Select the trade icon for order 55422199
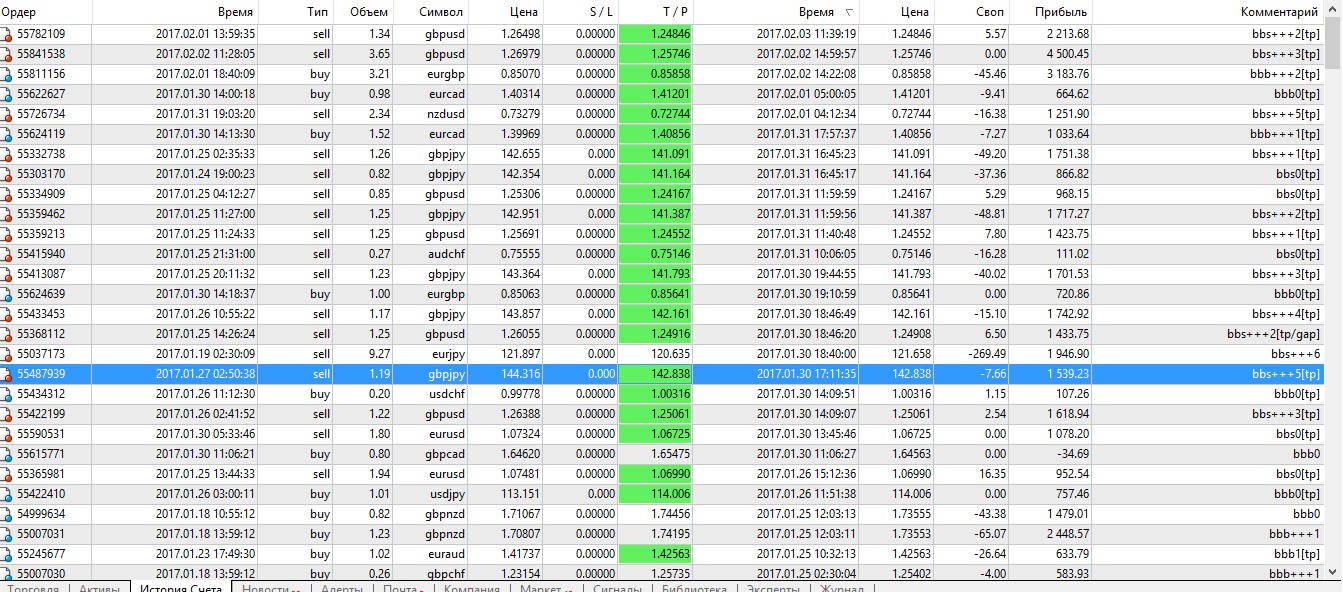The height and width of the screenshot is (592, 1343). (7, 414)
